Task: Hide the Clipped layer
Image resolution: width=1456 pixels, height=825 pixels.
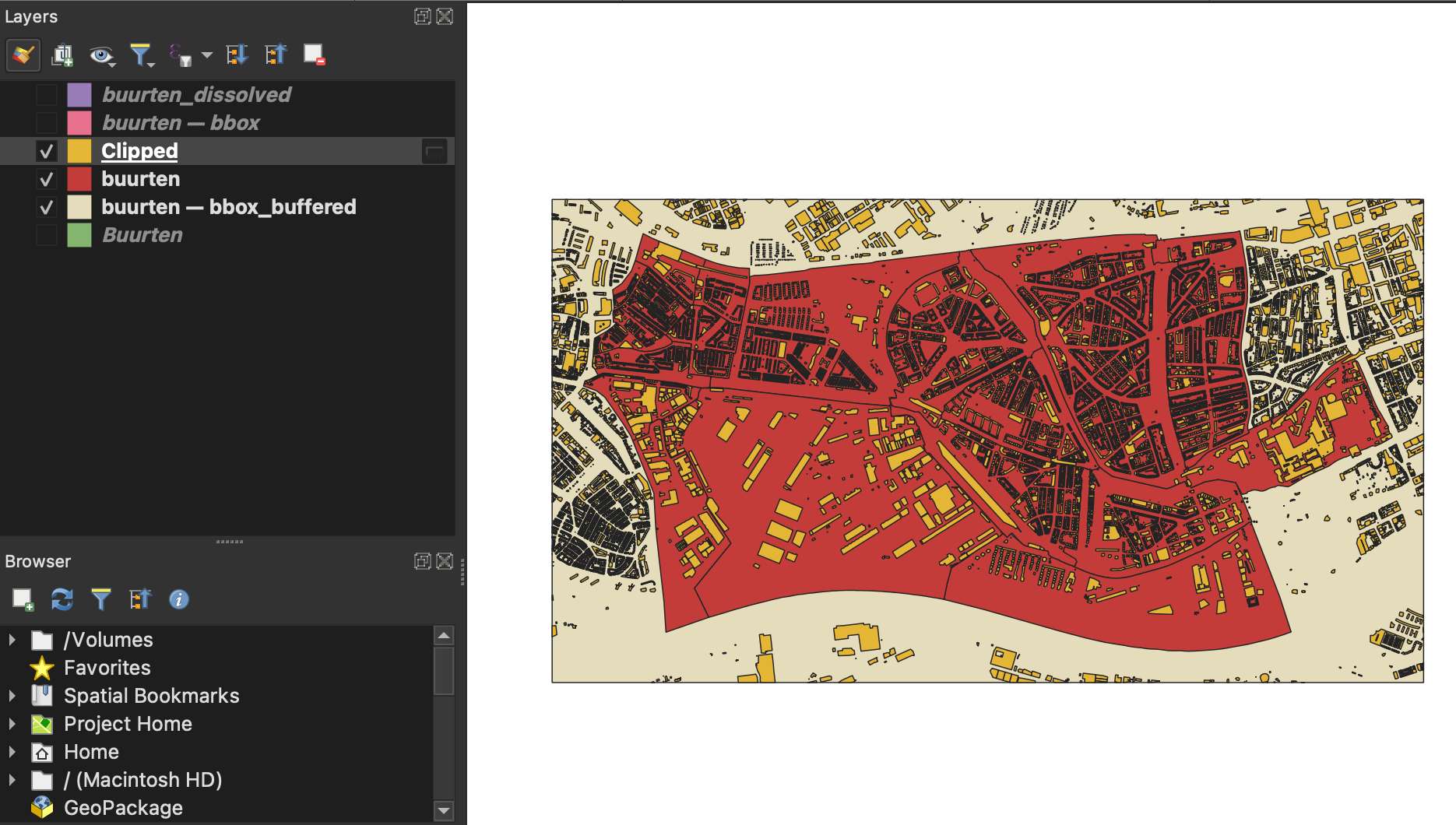Action: pyautogui.click(x=47, y=151)
